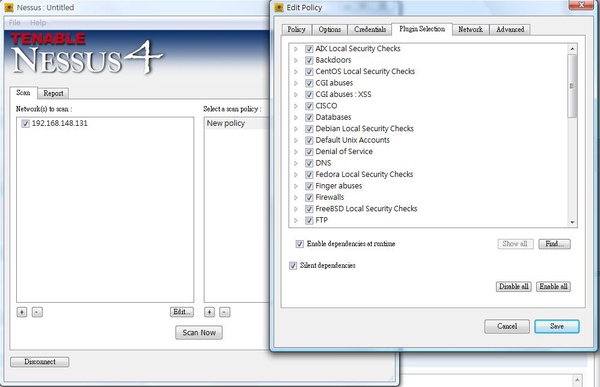Viewport: 600px width, 387px height.
Task: Expand DNS tree node
Action: click(x=296, y=163)
